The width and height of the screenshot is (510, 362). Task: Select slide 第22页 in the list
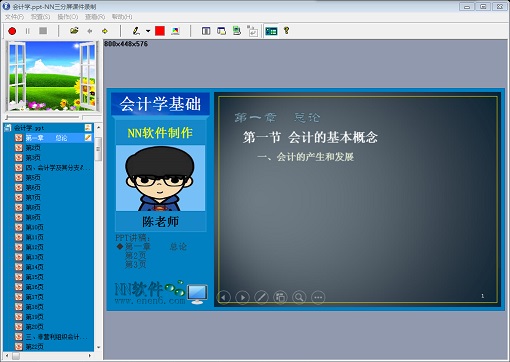click(x=35, y=347)
